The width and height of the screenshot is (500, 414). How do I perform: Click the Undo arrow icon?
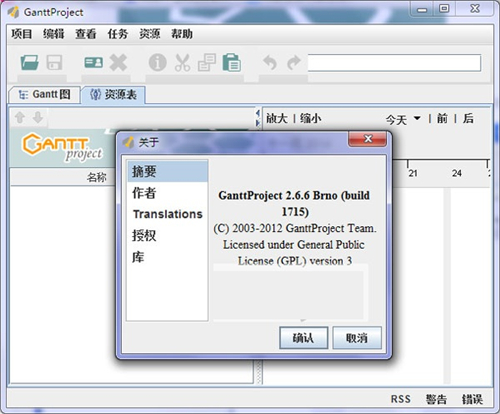270,62
